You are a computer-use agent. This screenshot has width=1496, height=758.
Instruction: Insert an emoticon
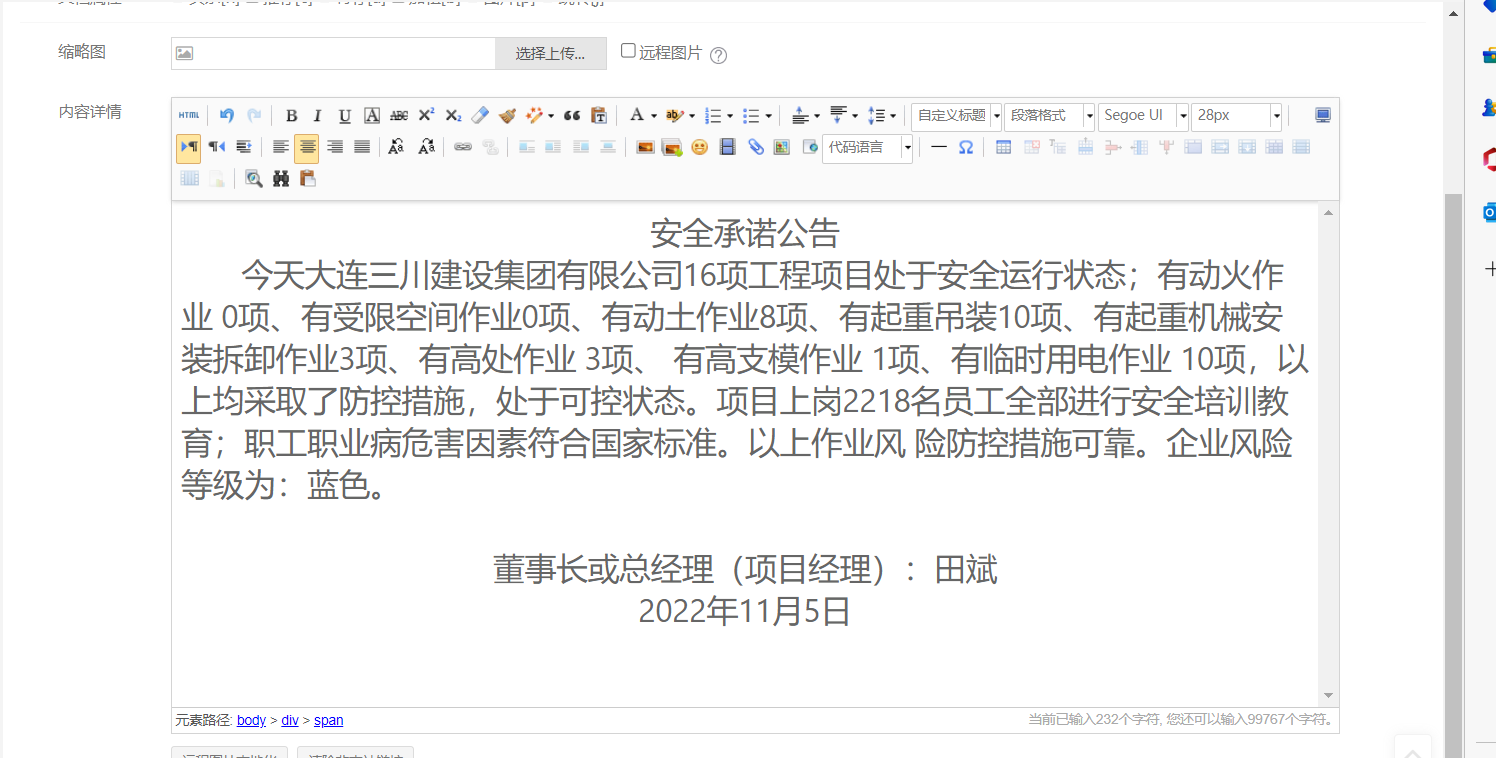pos(699,147)
